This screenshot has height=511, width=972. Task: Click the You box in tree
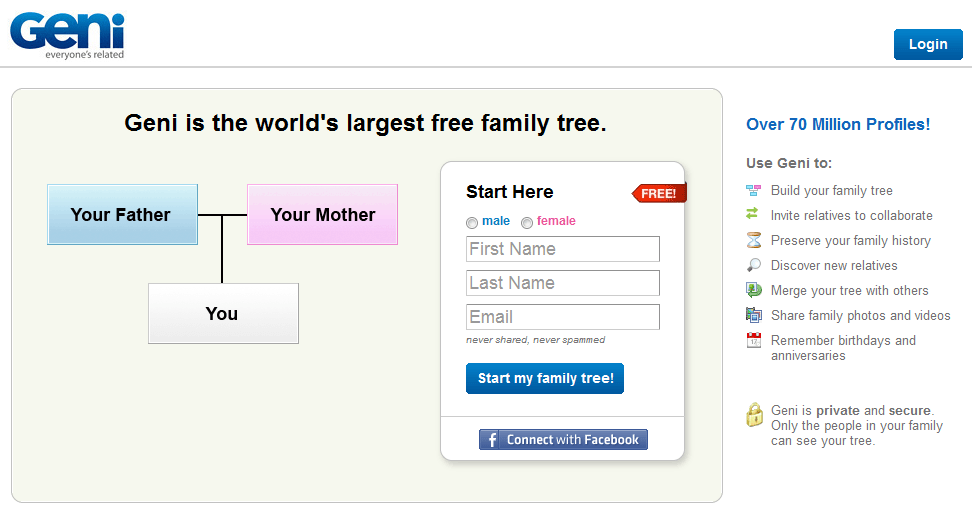point(223,313)
